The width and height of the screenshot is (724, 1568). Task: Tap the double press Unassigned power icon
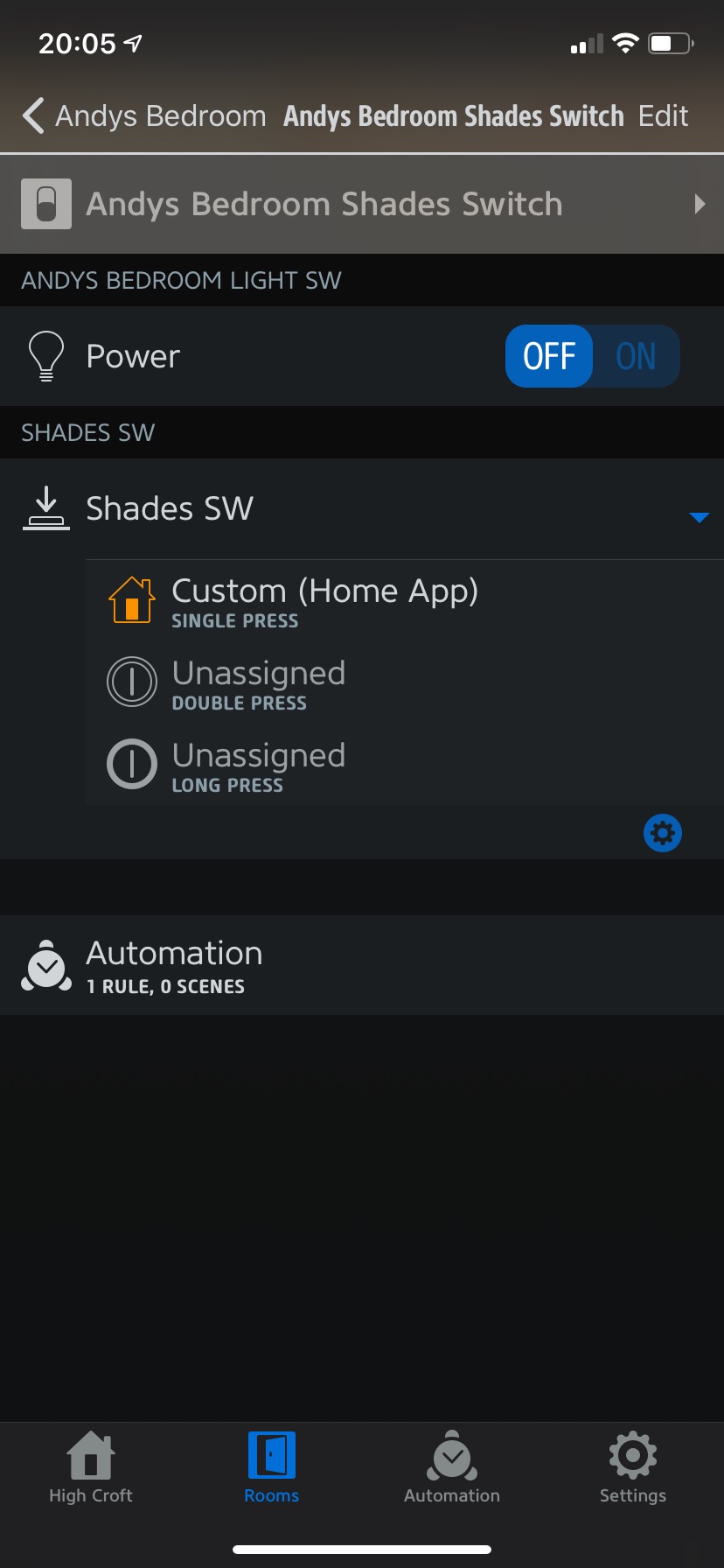click(132, 682)
